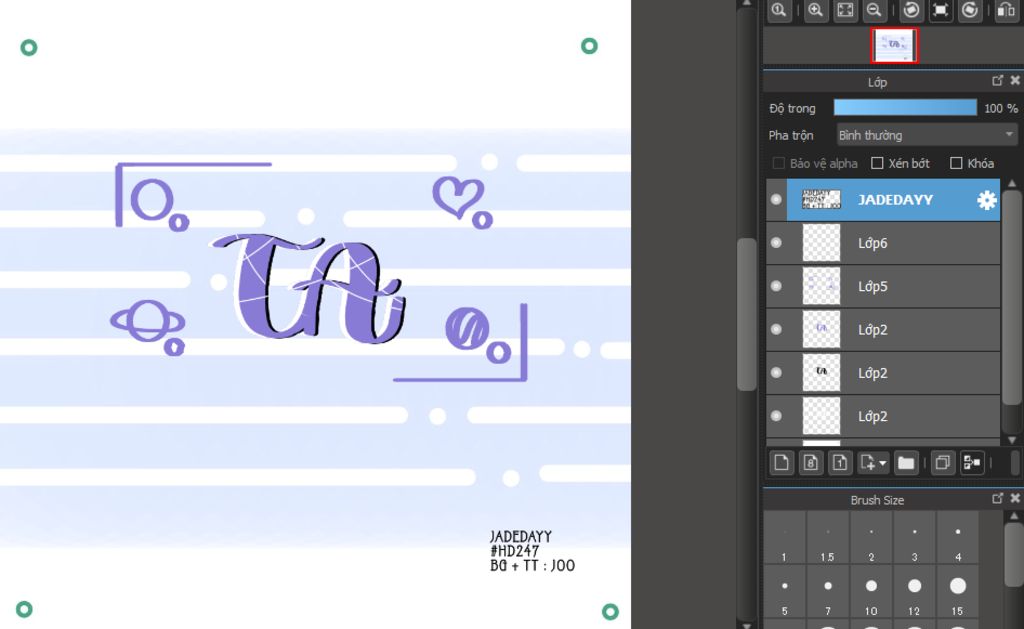Click the Lớp panel title
Viewport: 1024px width, 629px height.
(x=877, y=82)
